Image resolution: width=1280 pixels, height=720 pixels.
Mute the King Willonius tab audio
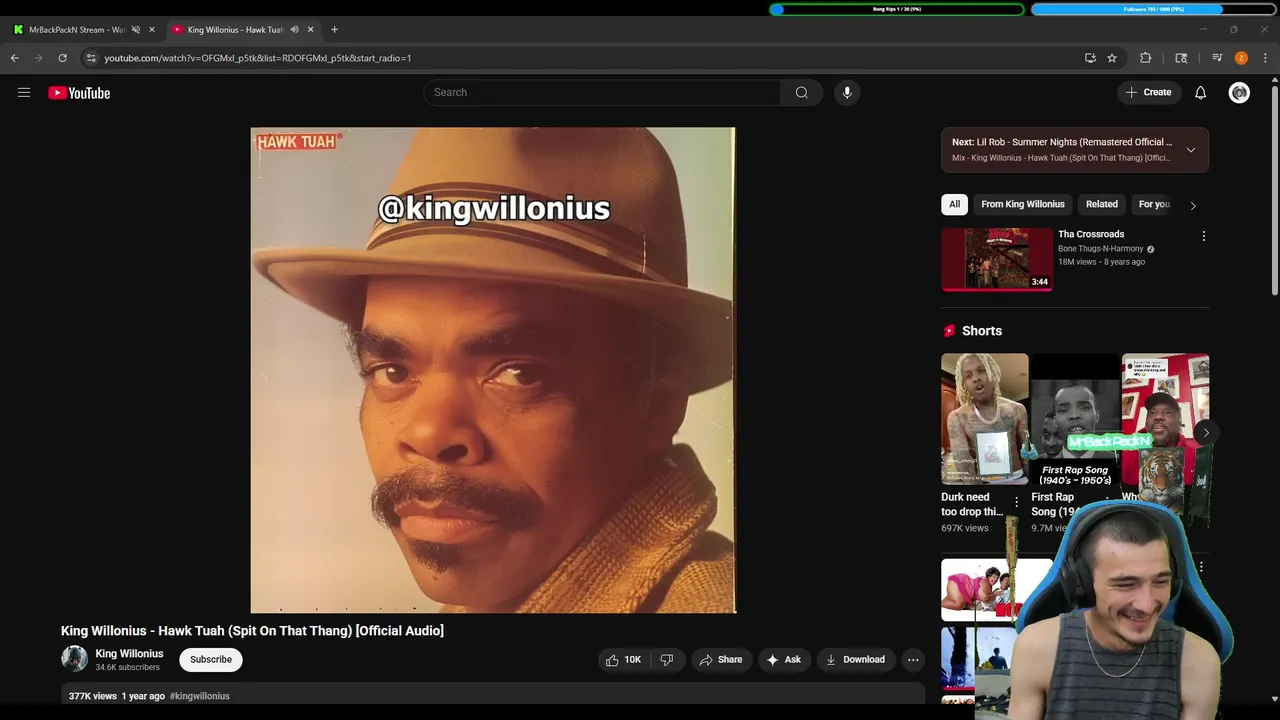pos(294,29)
